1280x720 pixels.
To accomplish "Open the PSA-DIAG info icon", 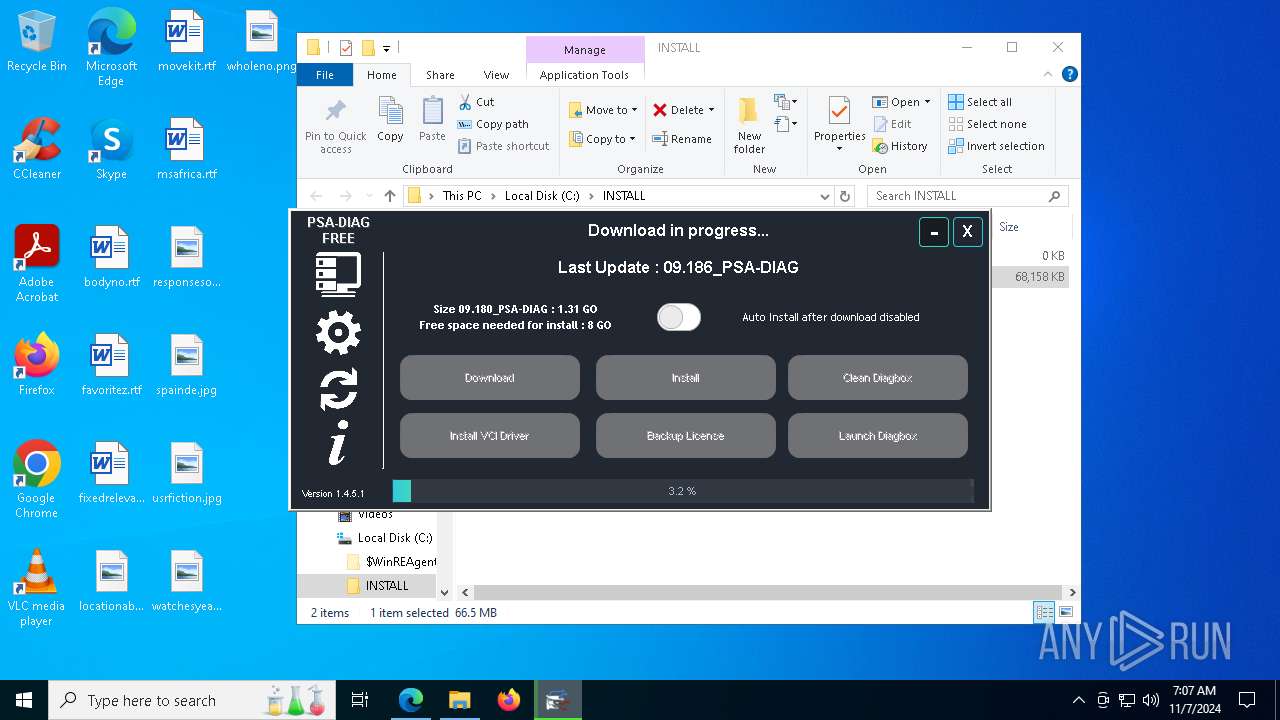I will click(x=338, y=442).
